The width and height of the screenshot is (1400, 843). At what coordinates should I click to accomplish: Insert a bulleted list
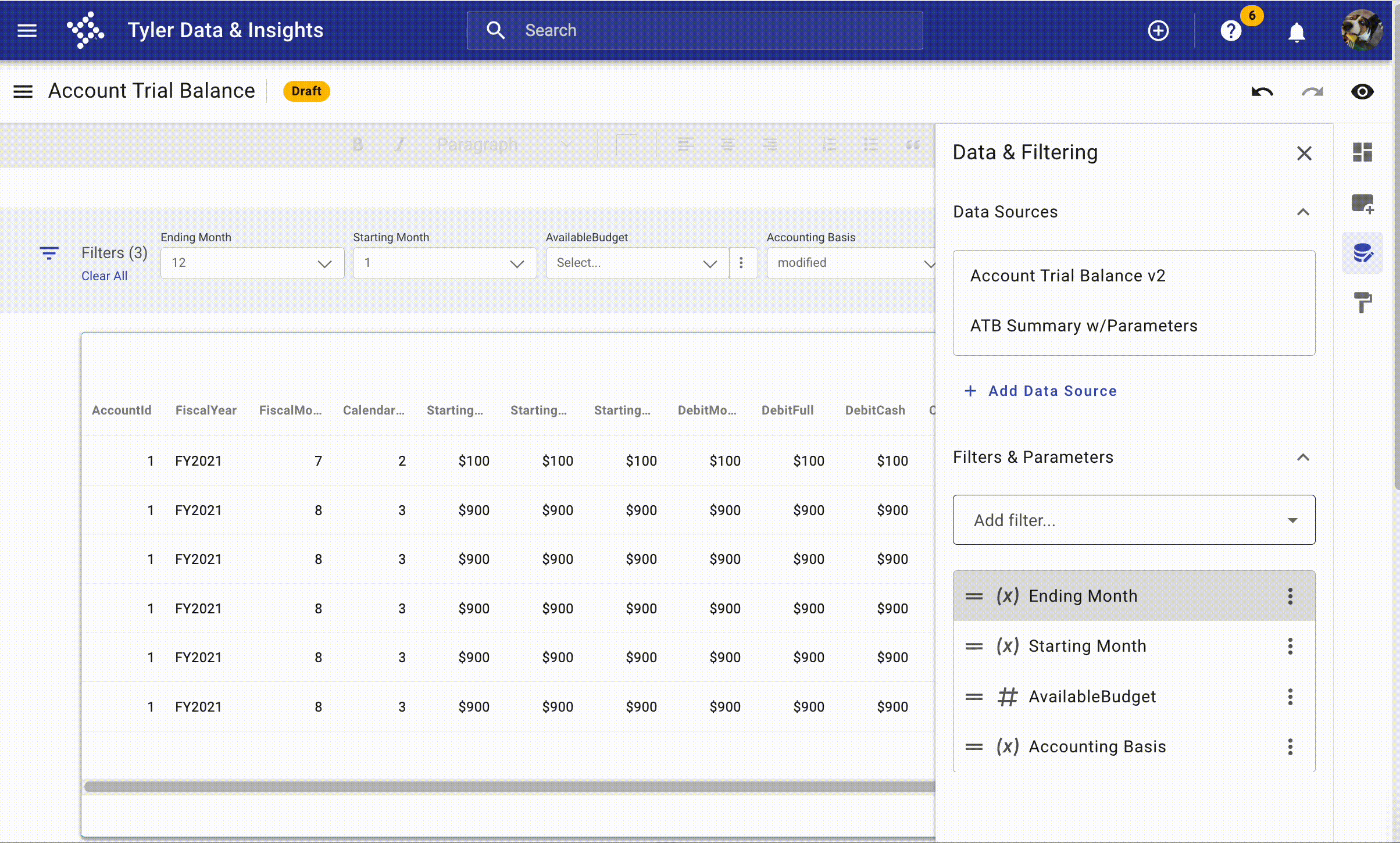pyautogui.click(x=870, y=145)
